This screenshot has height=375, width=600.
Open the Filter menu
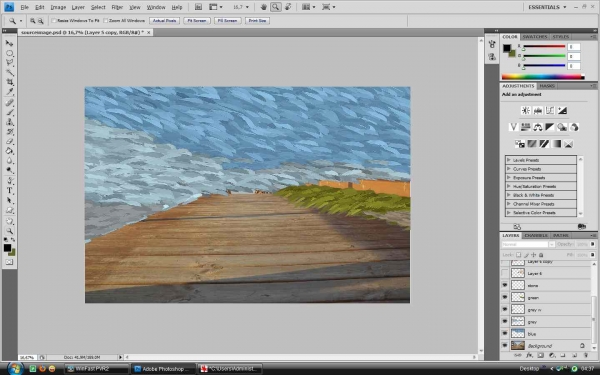point(117,7)
